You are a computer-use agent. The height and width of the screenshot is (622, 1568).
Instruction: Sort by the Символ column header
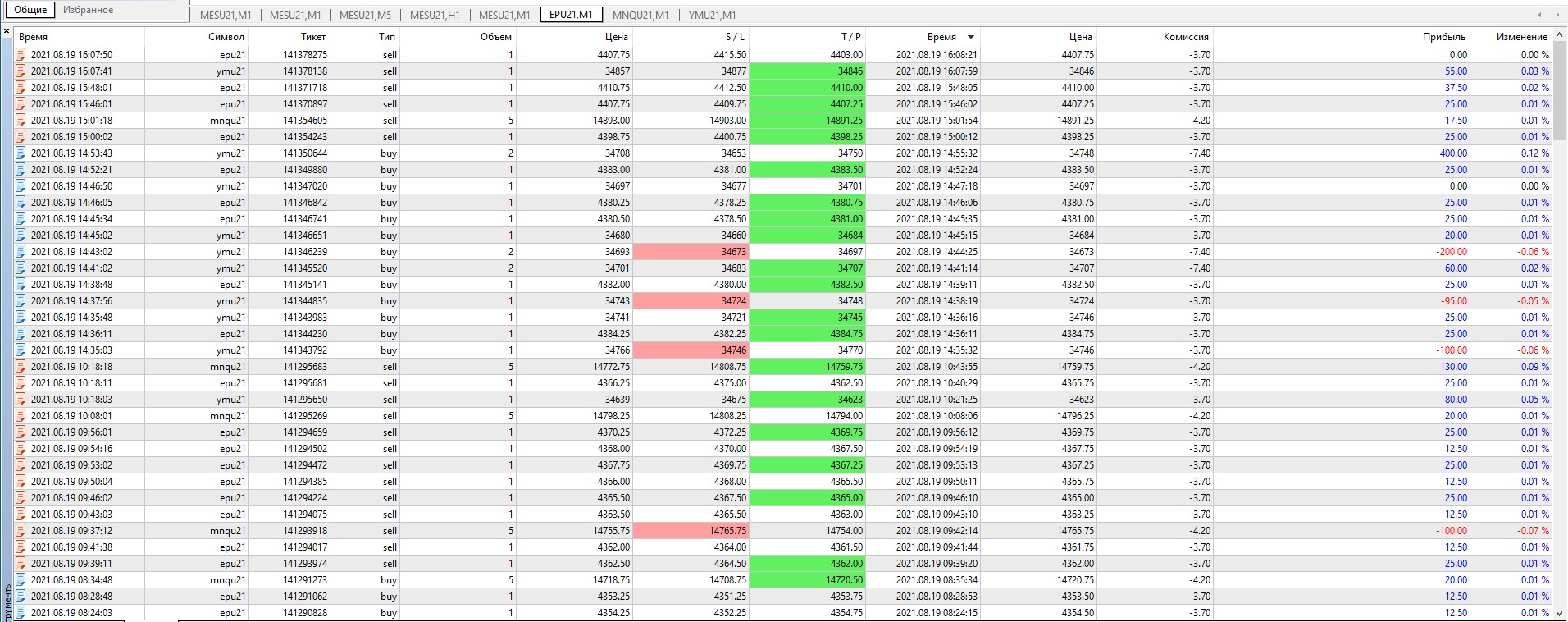[226, 37]
